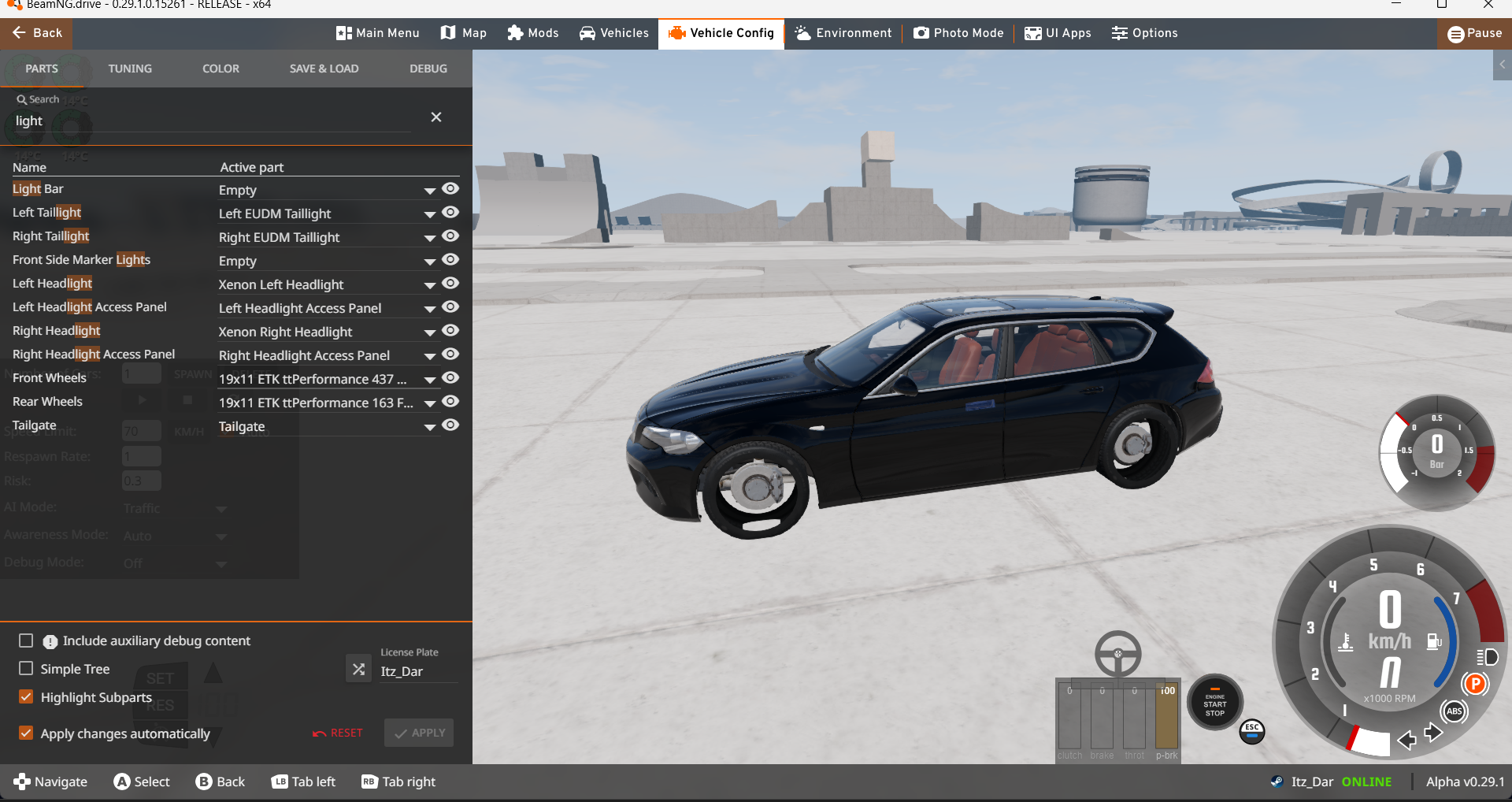This screenshot has height=802, width=1512.
Task: Toggle visibility of Left Headlight part
Action: pos(450,284)
